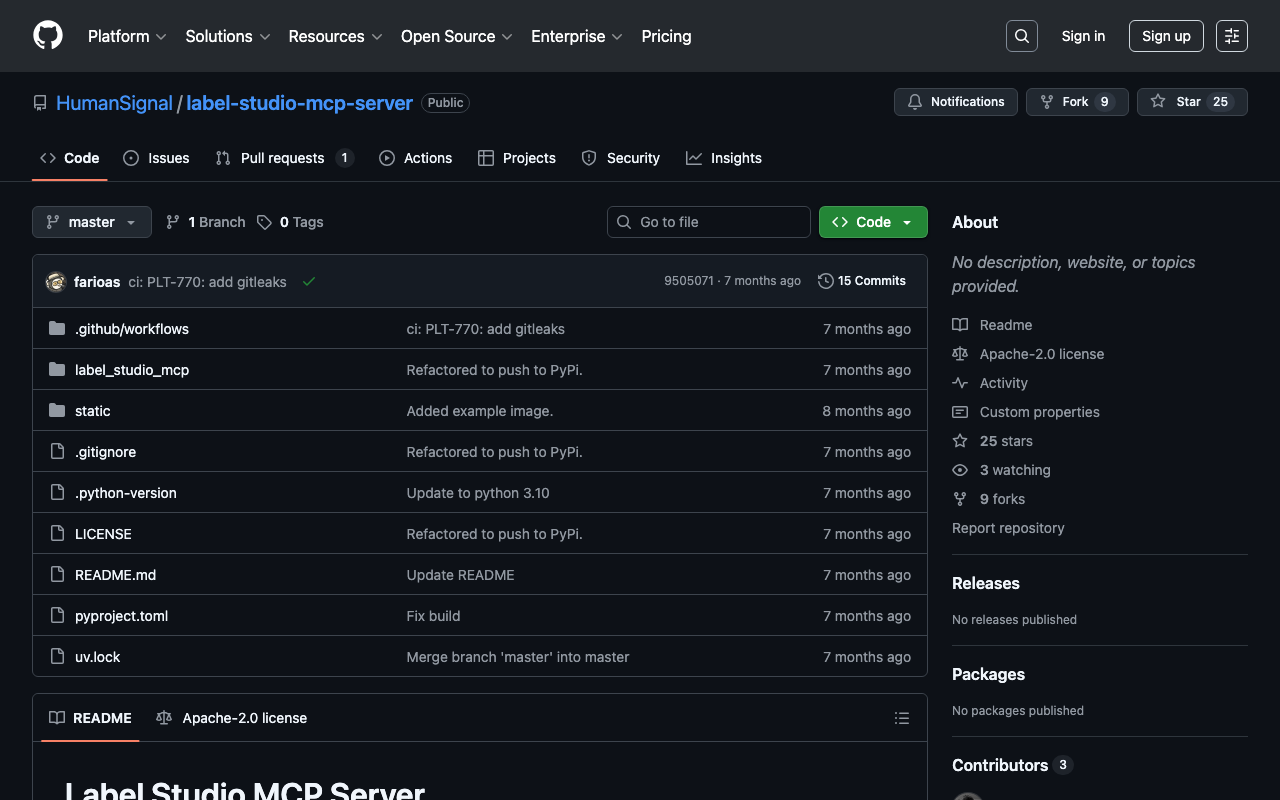Open the search magnifier icon
This screenshot has width=1280, height=800.
[x=1021, y=36]
